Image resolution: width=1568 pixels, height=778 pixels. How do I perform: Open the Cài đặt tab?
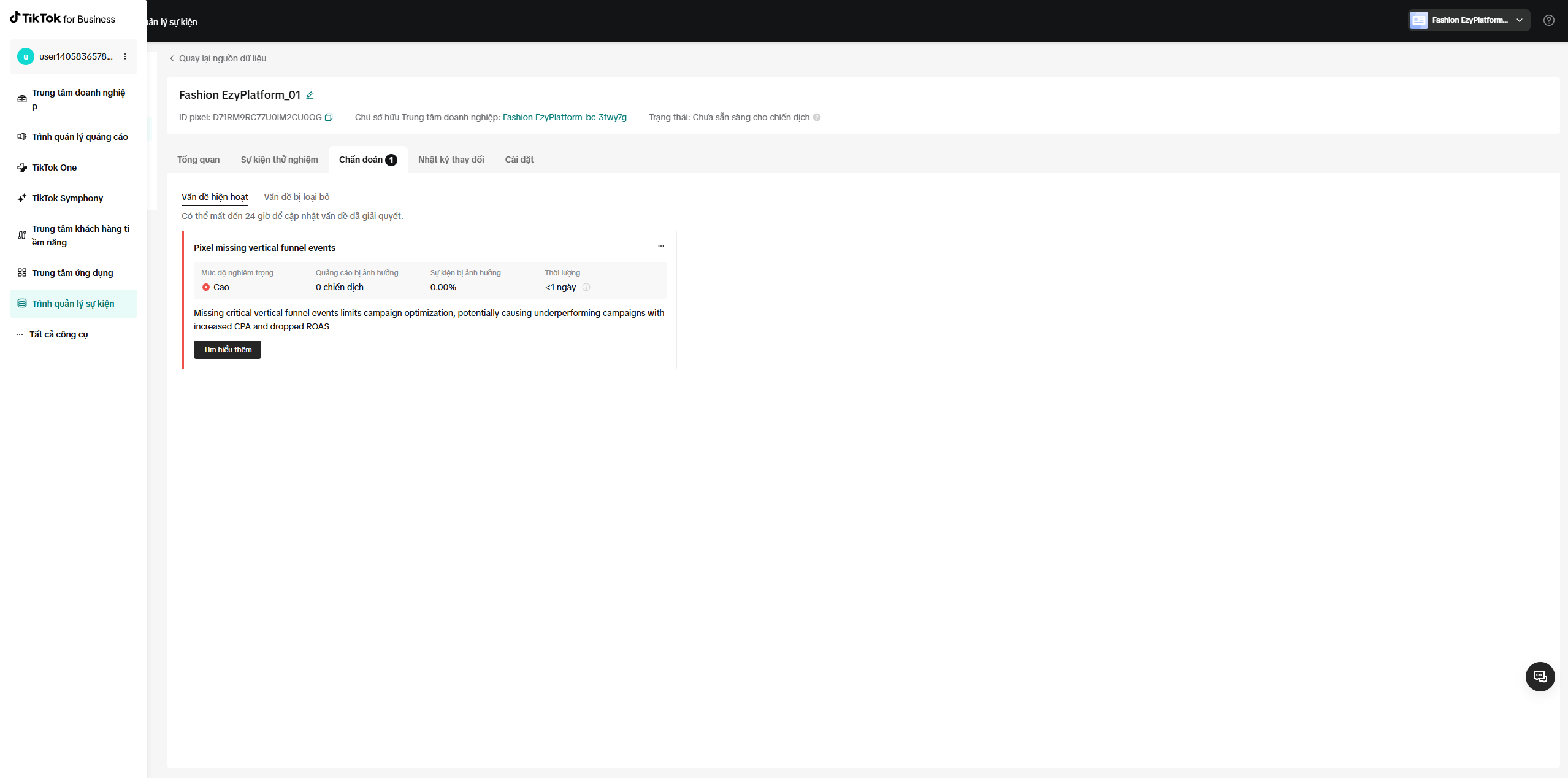519,160
